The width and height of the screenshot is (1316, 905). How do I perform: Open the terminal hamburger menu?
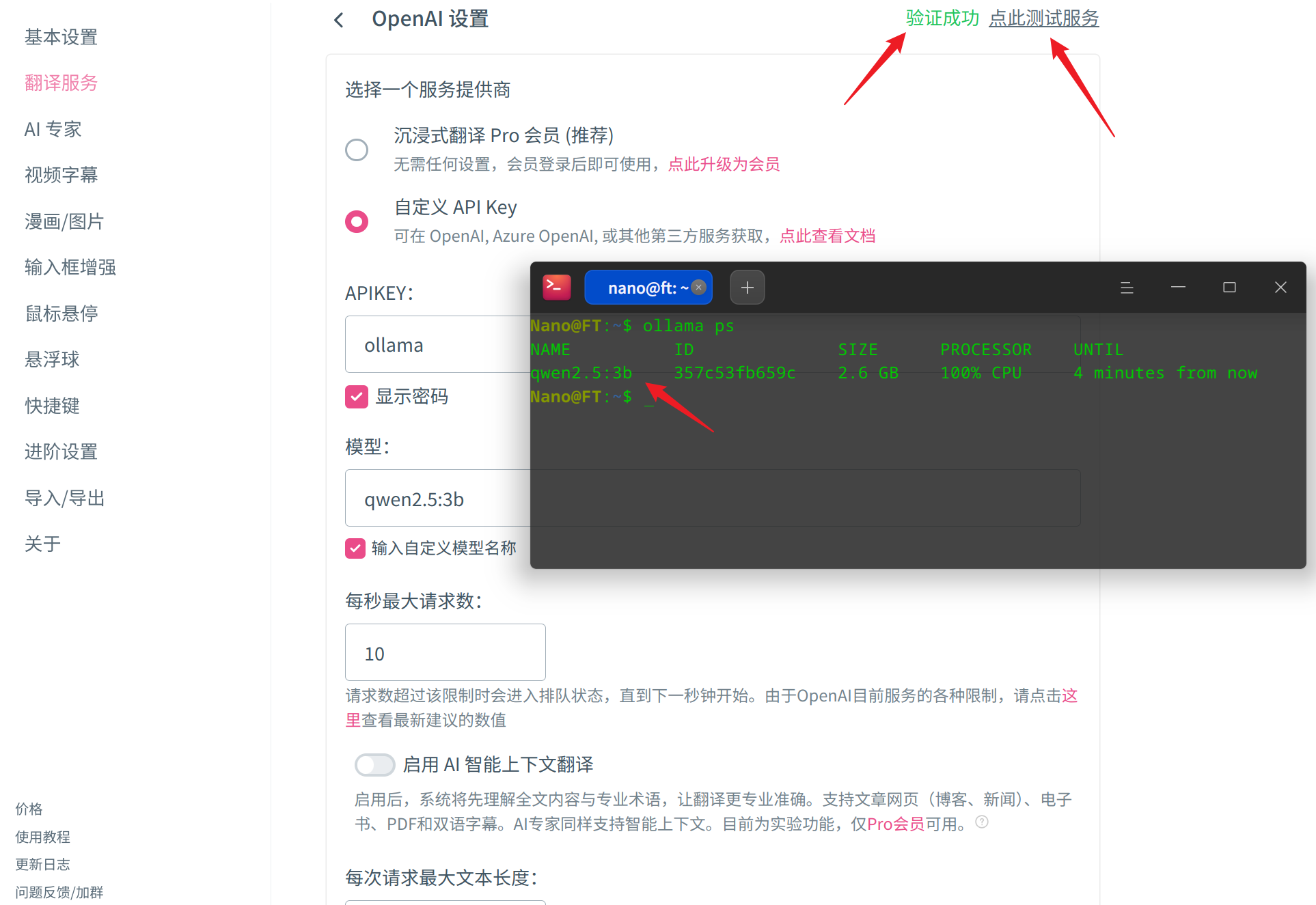(x=1127, y=288)
